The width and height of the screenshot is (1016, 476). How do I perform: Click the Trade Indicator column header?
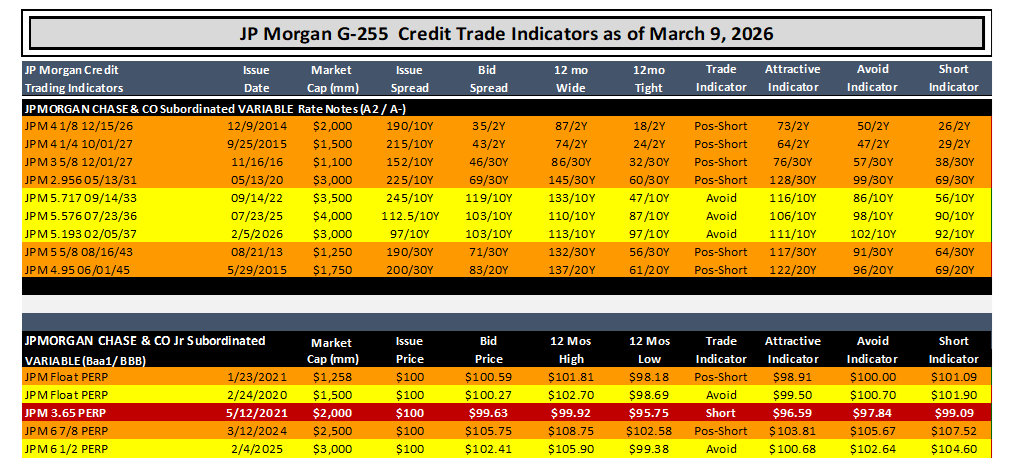721,78
